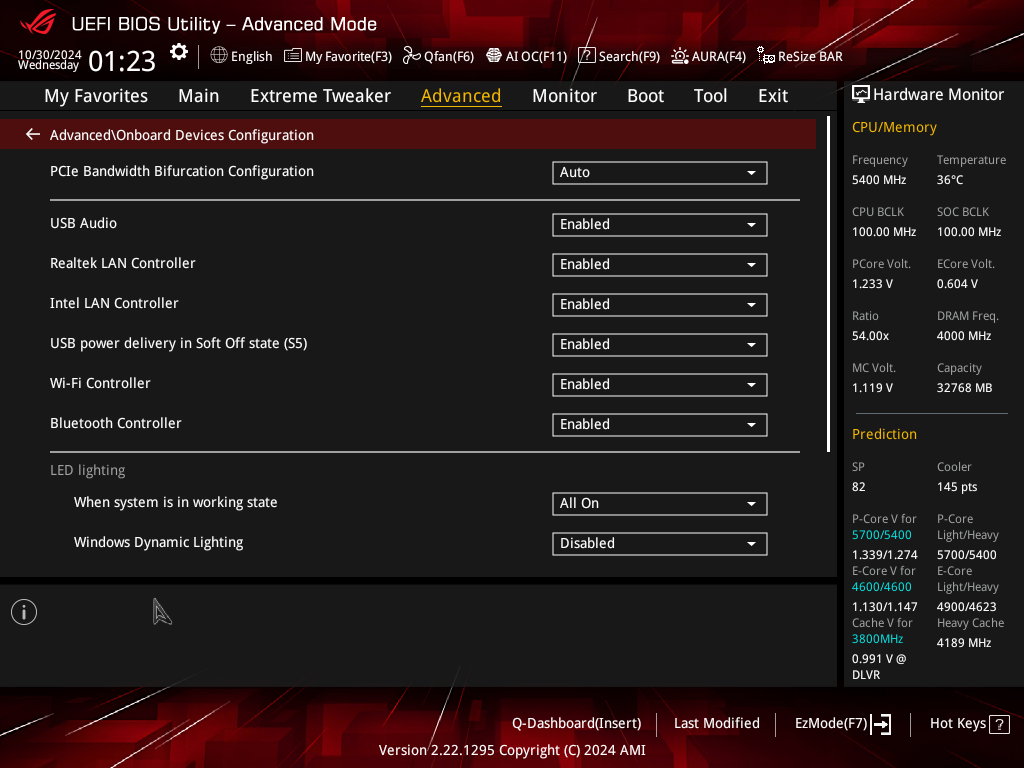1024x768 pixels.
Task: Click the EzMode exit-arrow icon
Action: [x=882, y=724]
